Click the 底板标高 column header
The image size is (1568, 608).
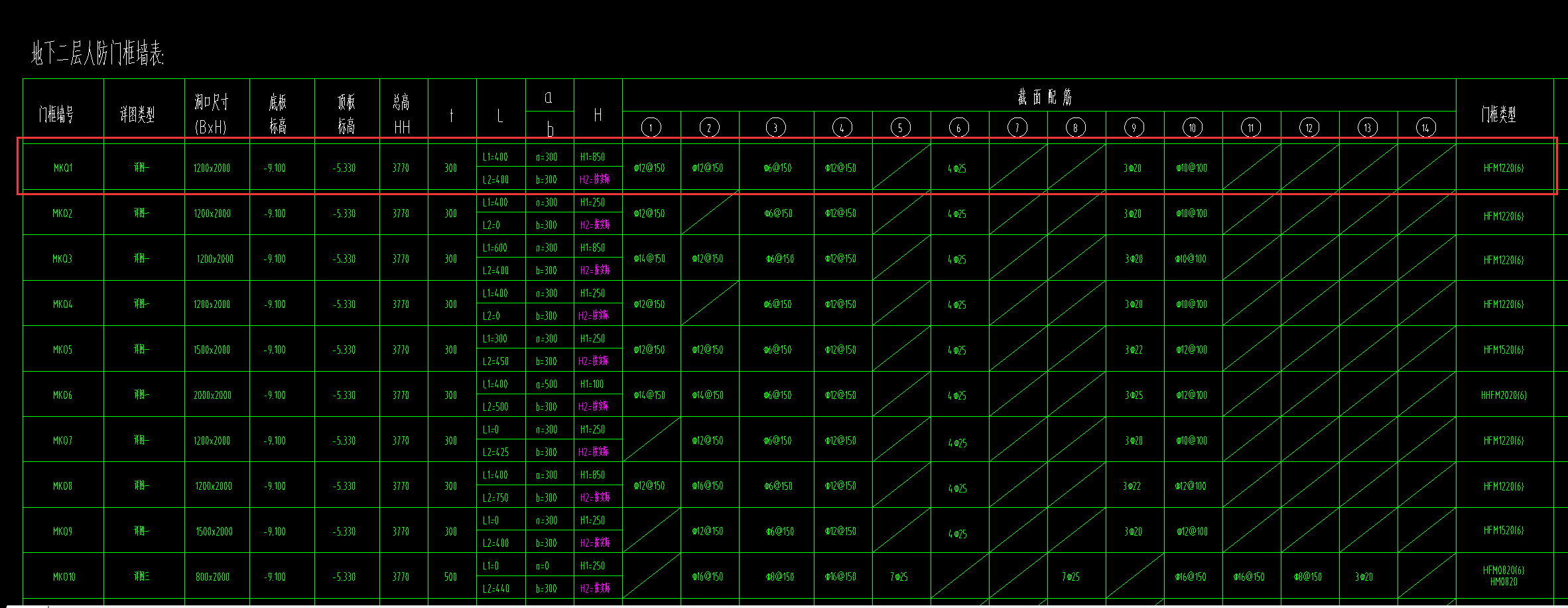click(x=278, y=114)
